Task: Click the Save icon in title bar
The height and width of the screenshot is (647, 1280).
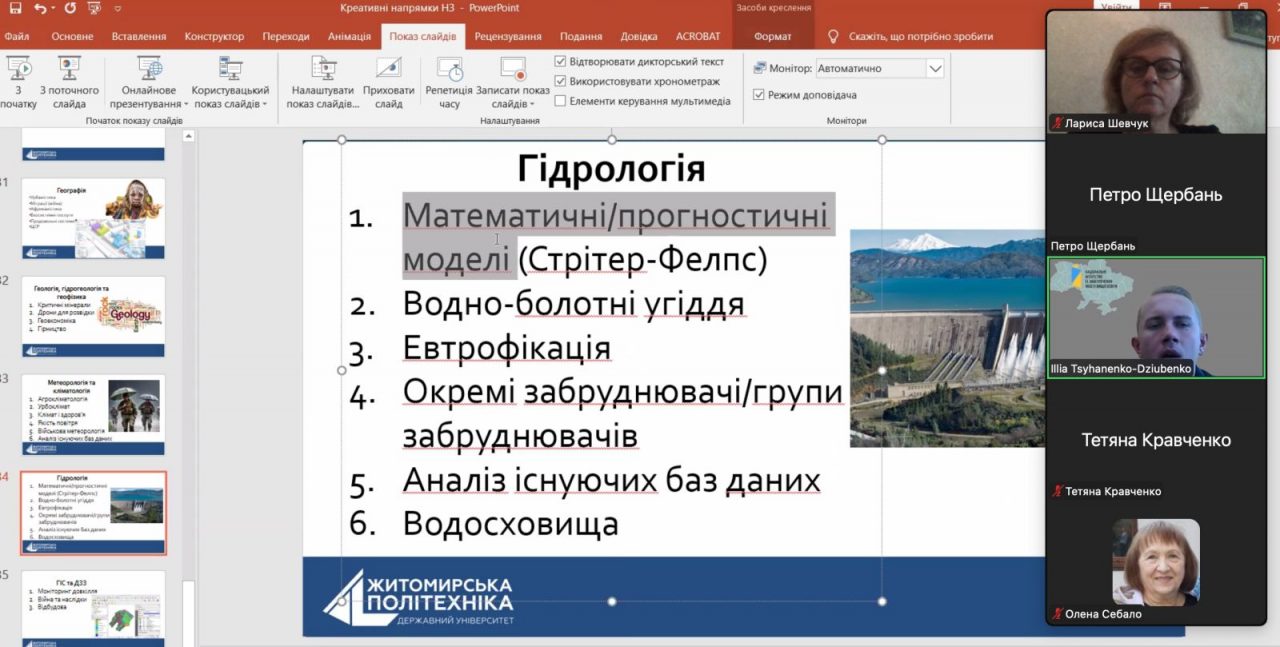Action: click(15, 8)
